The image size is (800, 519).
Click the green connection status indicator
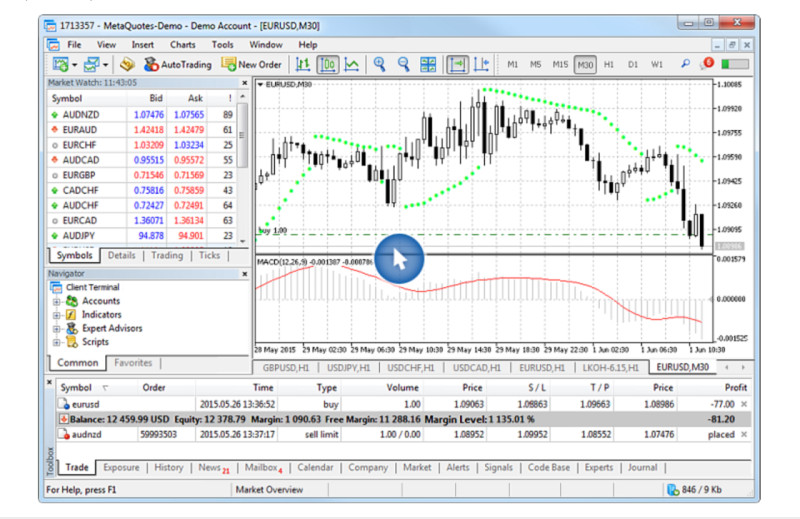pyautogui.click(x=734, y=64)
